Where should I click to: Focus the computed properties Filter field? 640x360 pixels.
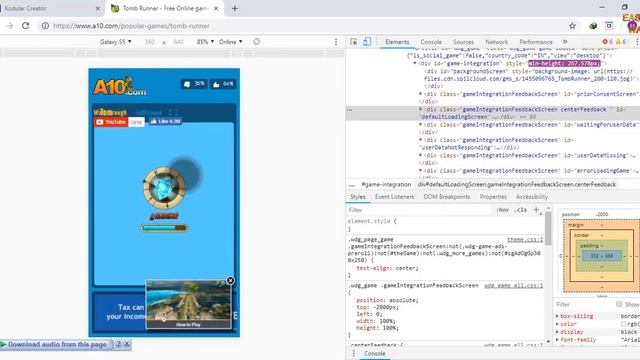point(584,304)
